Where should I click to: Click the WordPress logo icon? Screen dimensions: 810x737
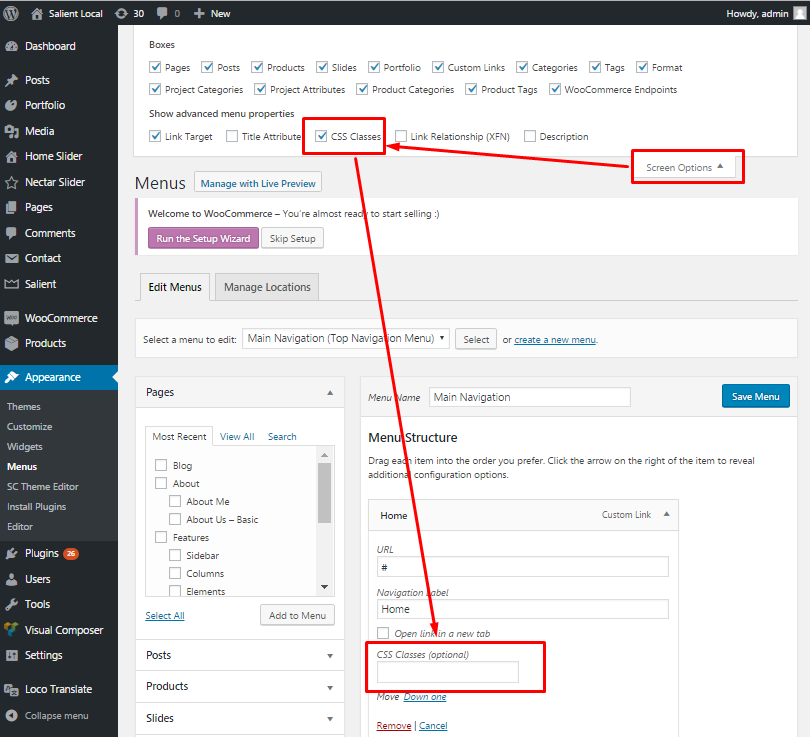click(11, 13)
